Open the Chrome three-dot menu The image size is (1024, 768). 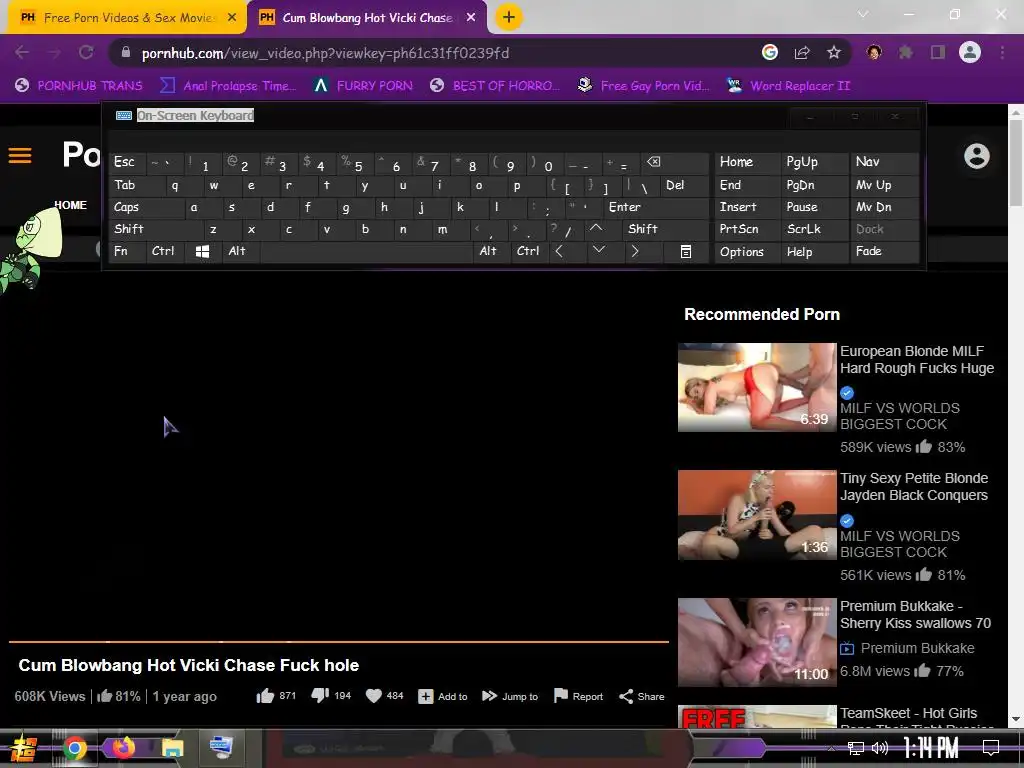(x=1002, y=52)
